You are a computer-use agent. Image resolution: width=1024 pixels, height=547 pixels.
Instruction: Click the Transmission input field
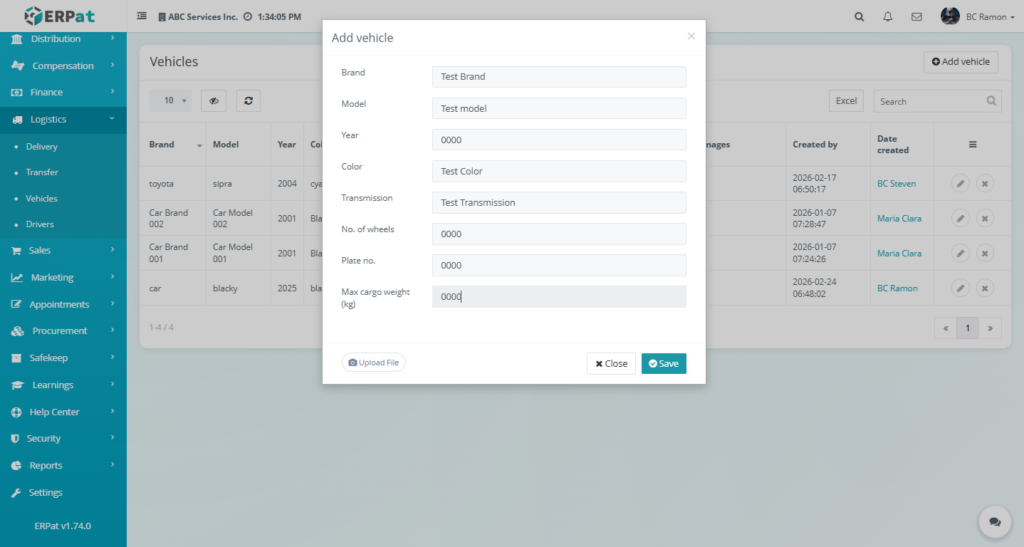click(x=559, y=202)
